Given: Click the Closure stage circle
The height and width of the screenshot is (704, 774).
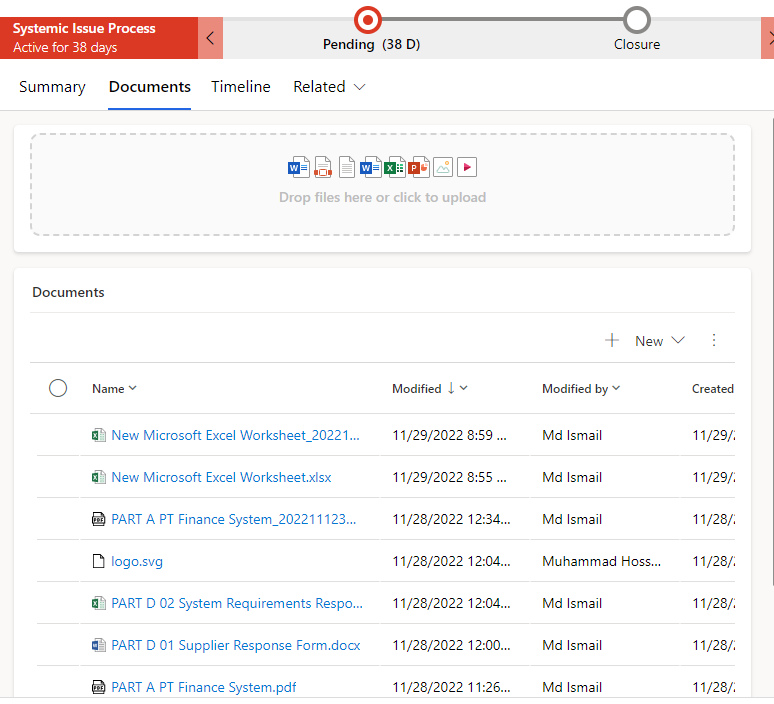Looking at the screenshot, I should pyautogui.click(x=637, y=19).
